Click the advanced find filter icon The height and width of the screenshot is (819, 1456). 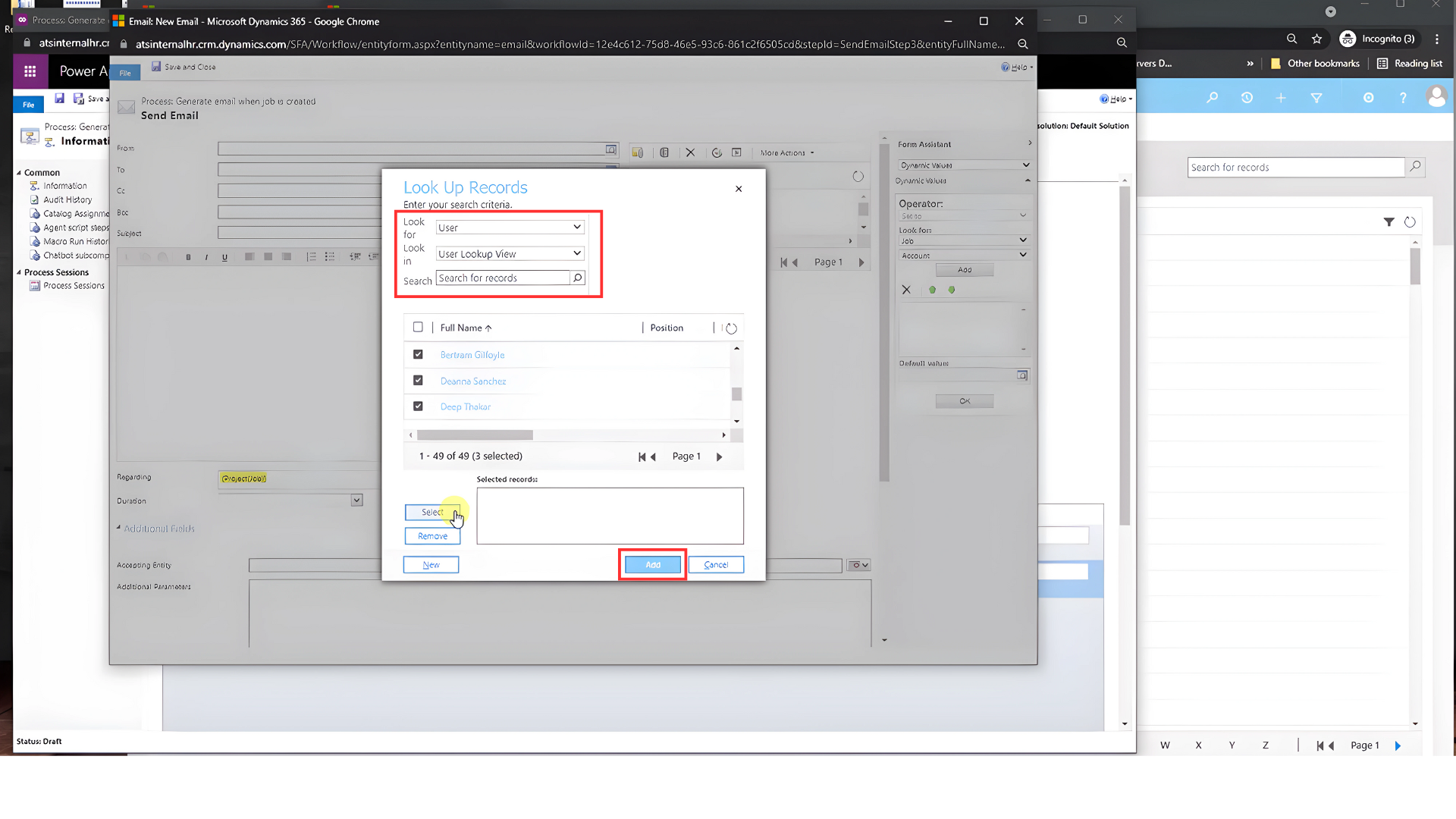click(1316, 98)
